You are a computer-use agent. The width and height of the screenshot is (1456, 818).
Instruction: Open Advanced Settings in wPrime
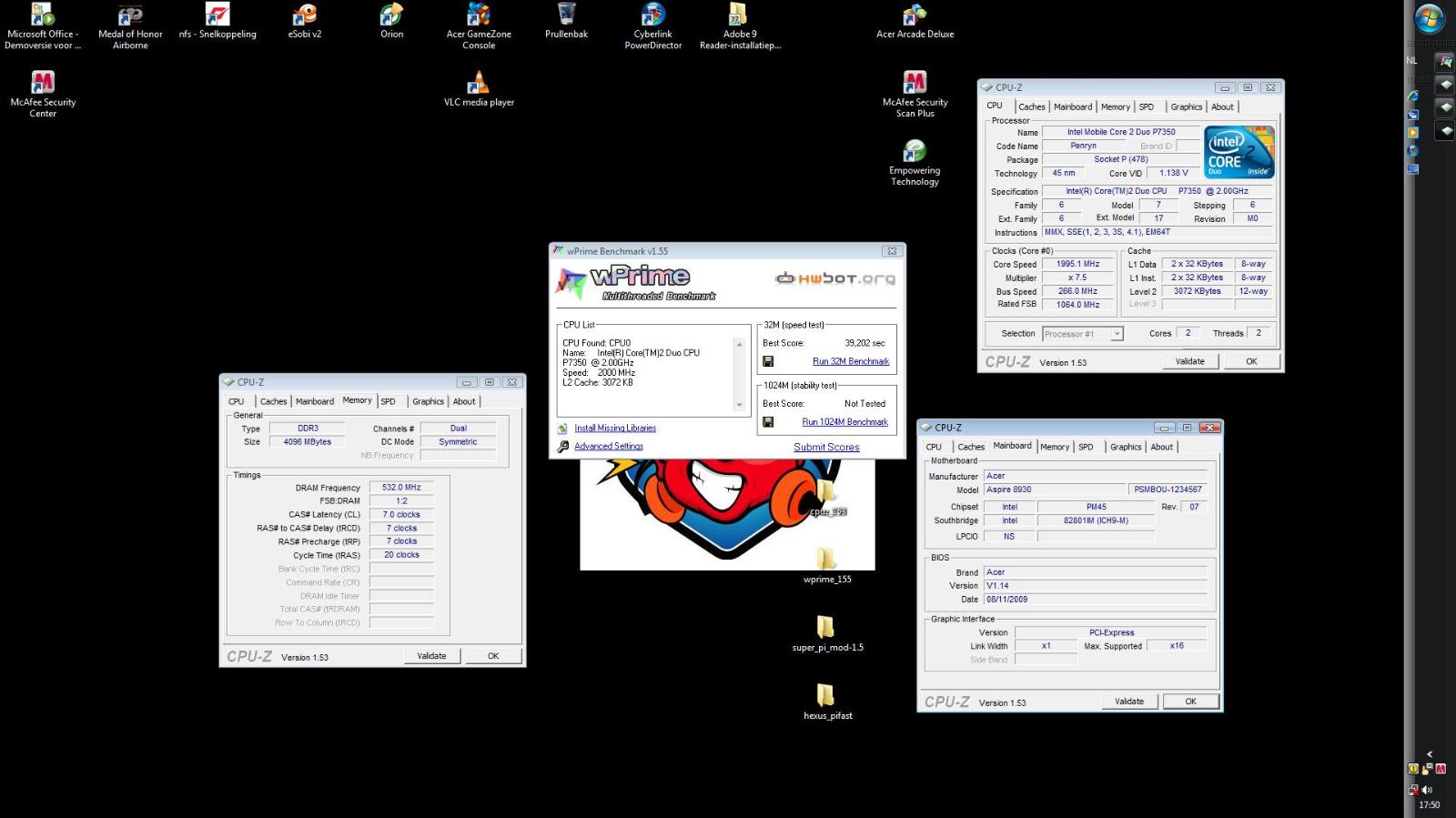click(609, 447)
